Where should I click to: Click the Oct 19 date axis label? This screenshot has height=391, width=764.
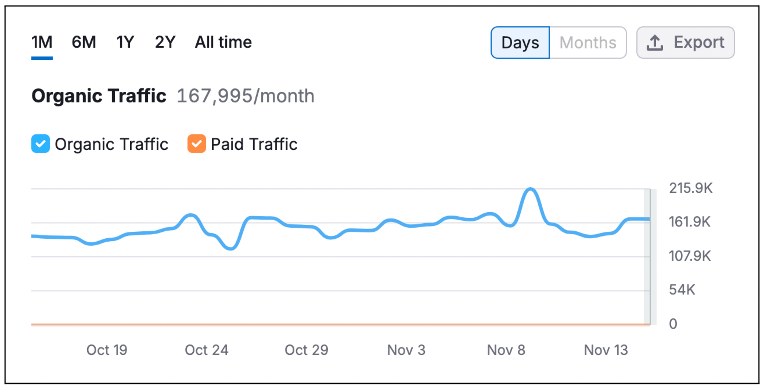(107, 350)
